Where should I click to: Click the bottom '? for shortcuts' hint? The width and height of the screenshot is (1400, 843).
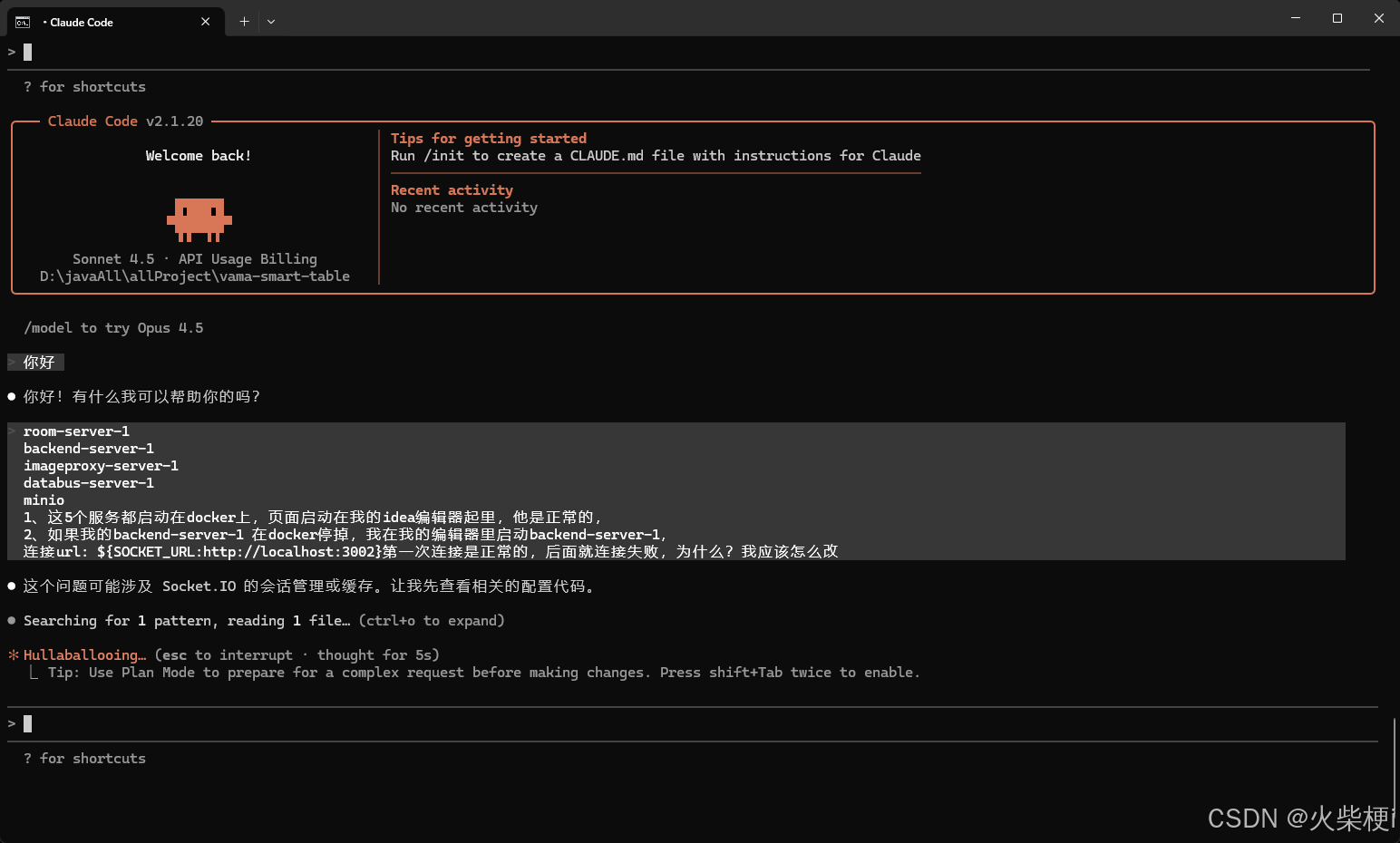click(85, 759)
